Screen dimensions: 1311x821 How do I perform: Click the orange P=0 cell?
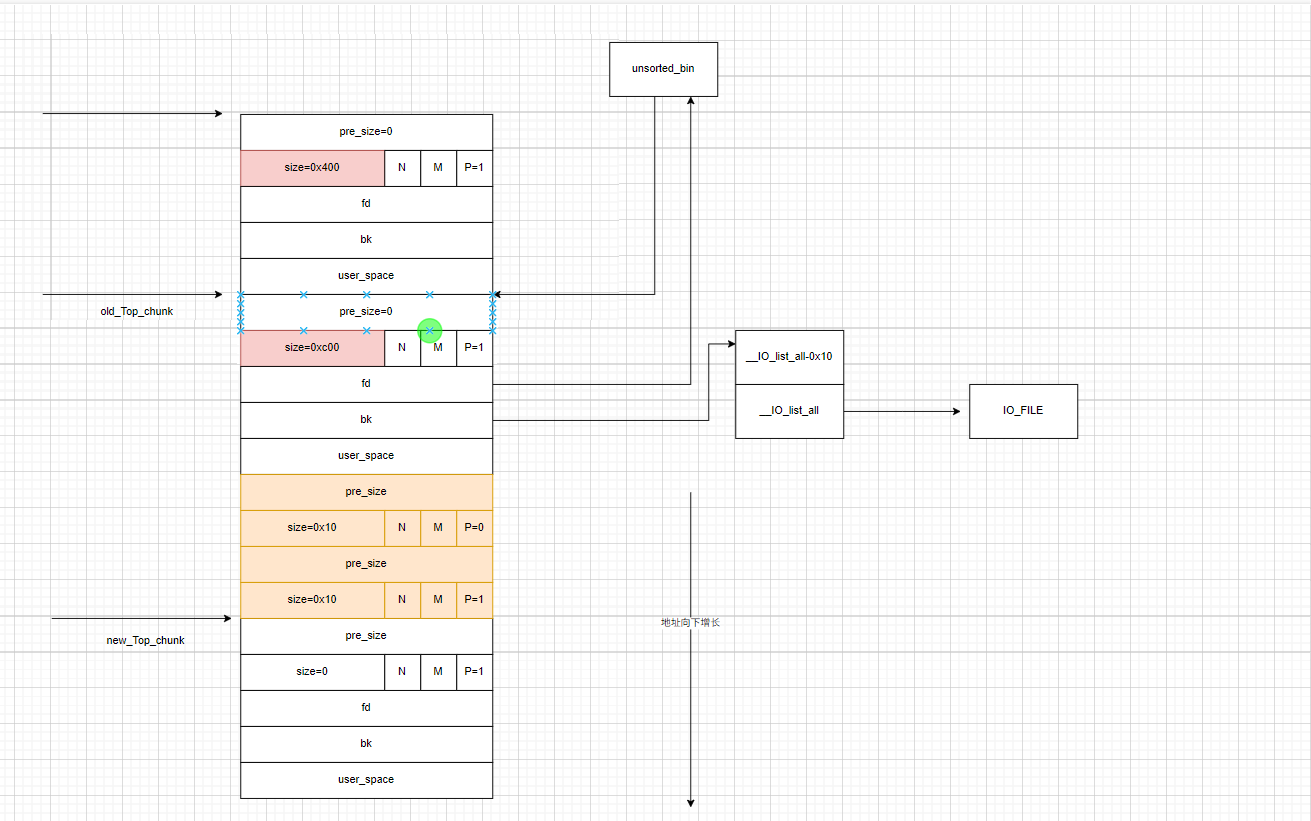point(474,528)
